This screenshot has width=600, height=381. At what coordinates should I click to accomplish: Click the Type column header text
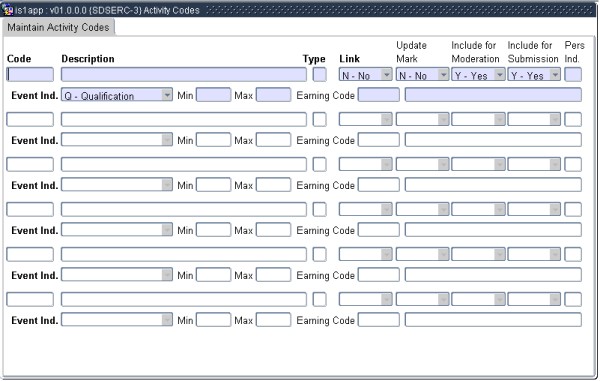[314, 59]
